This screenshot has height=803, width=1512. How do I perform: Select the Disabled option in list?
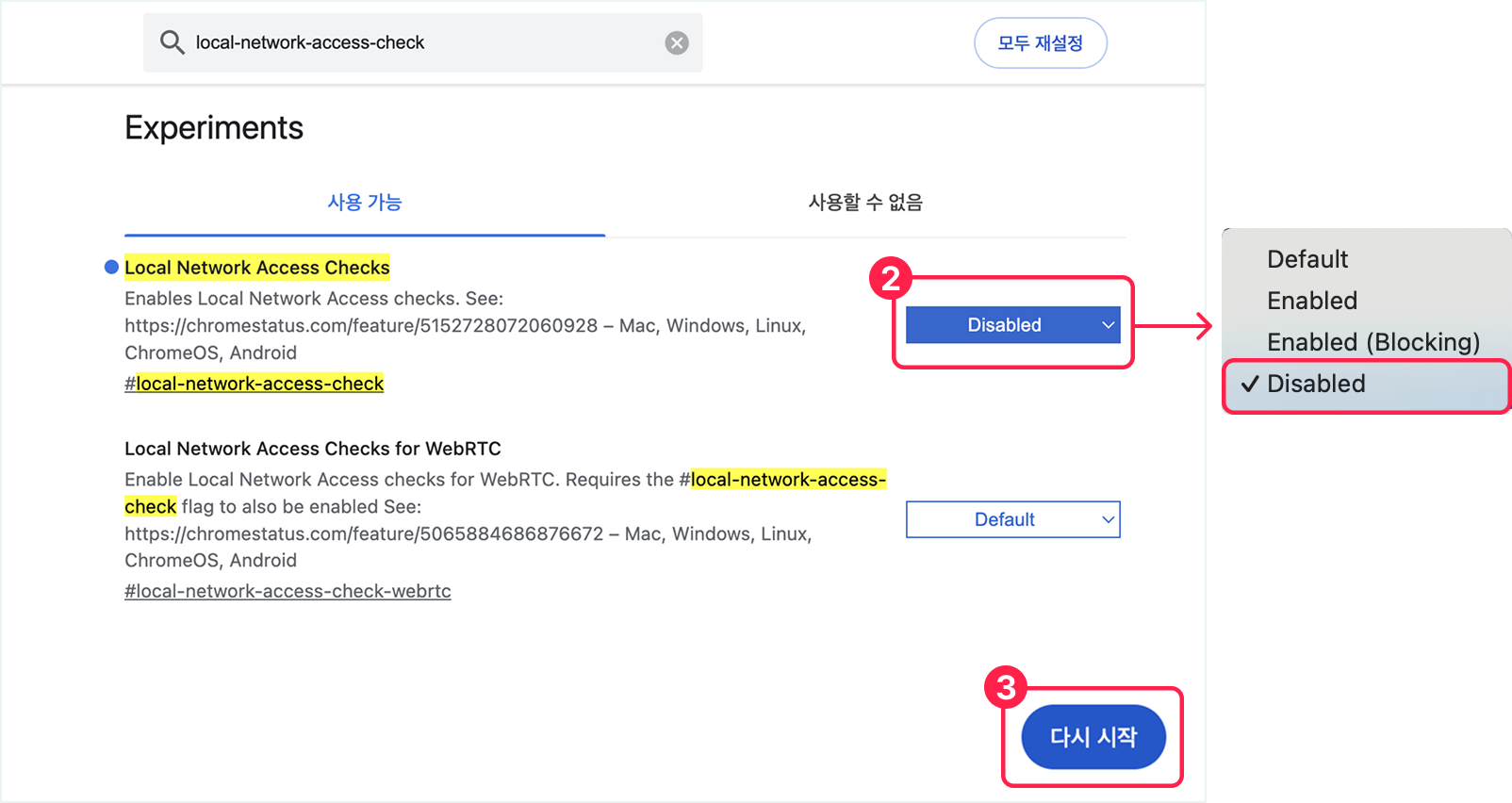click(1316, 385)
